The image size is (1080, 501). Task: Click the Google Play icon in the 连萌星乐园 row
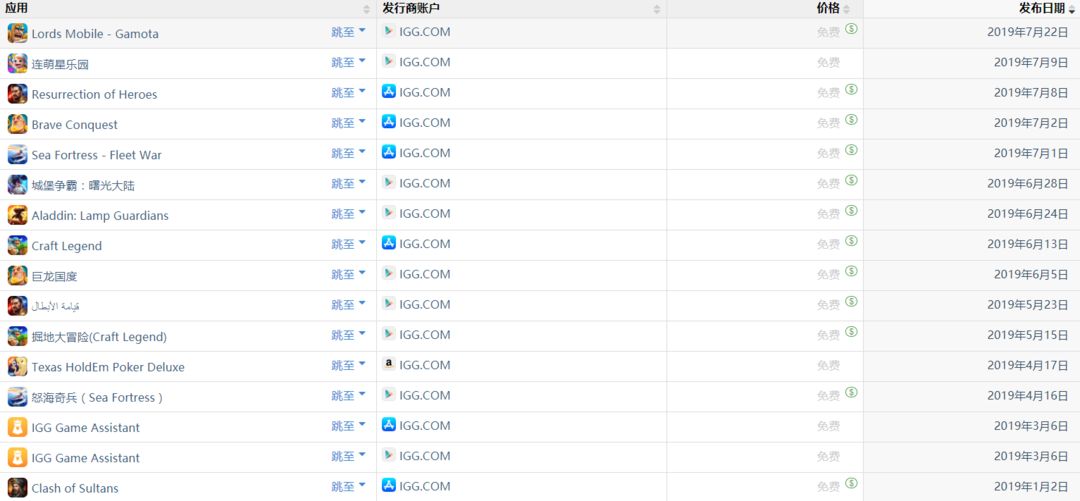(x=389, y=61)
